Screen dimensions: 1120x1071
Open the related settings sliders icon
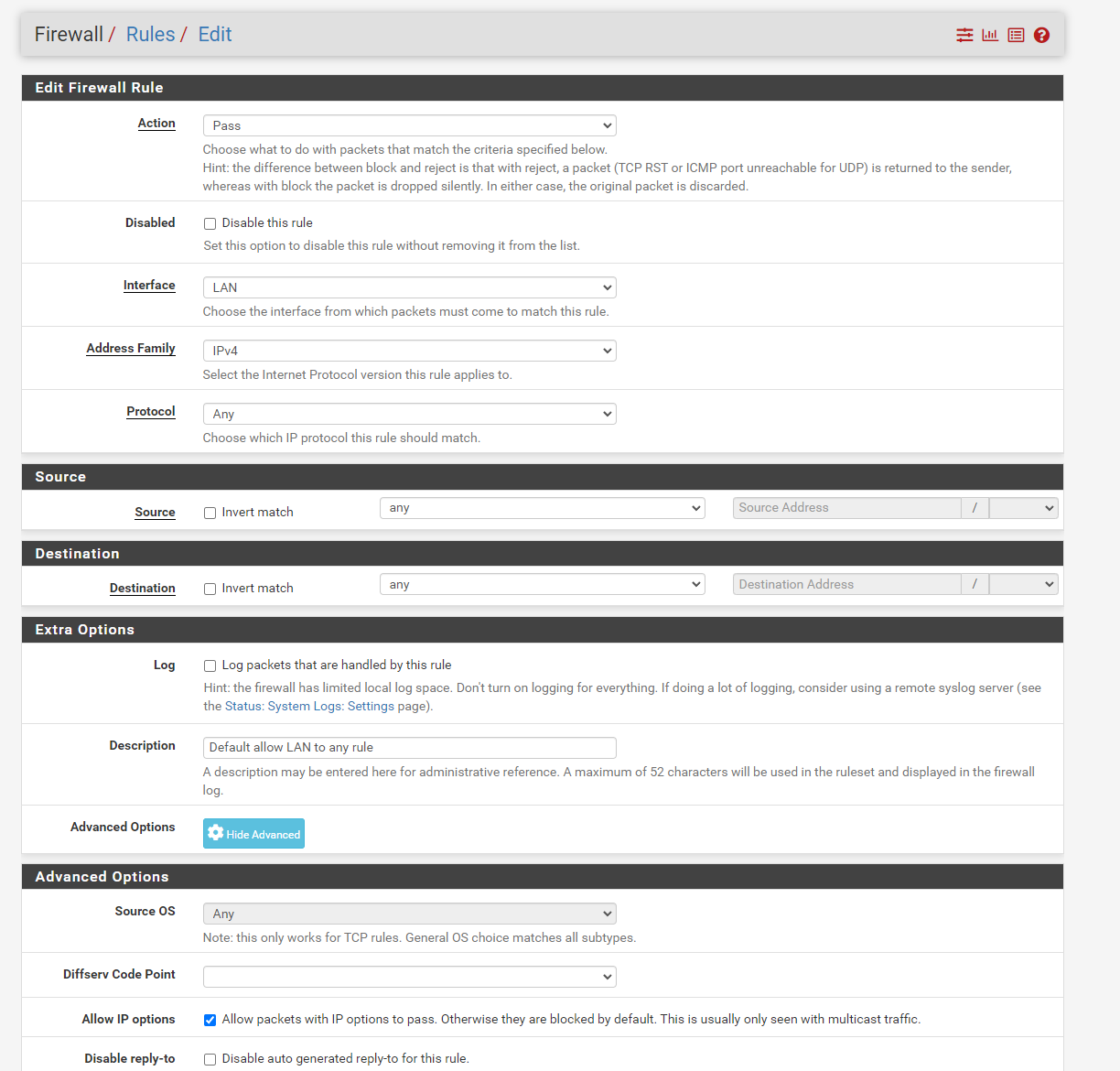tap(964, 35)
